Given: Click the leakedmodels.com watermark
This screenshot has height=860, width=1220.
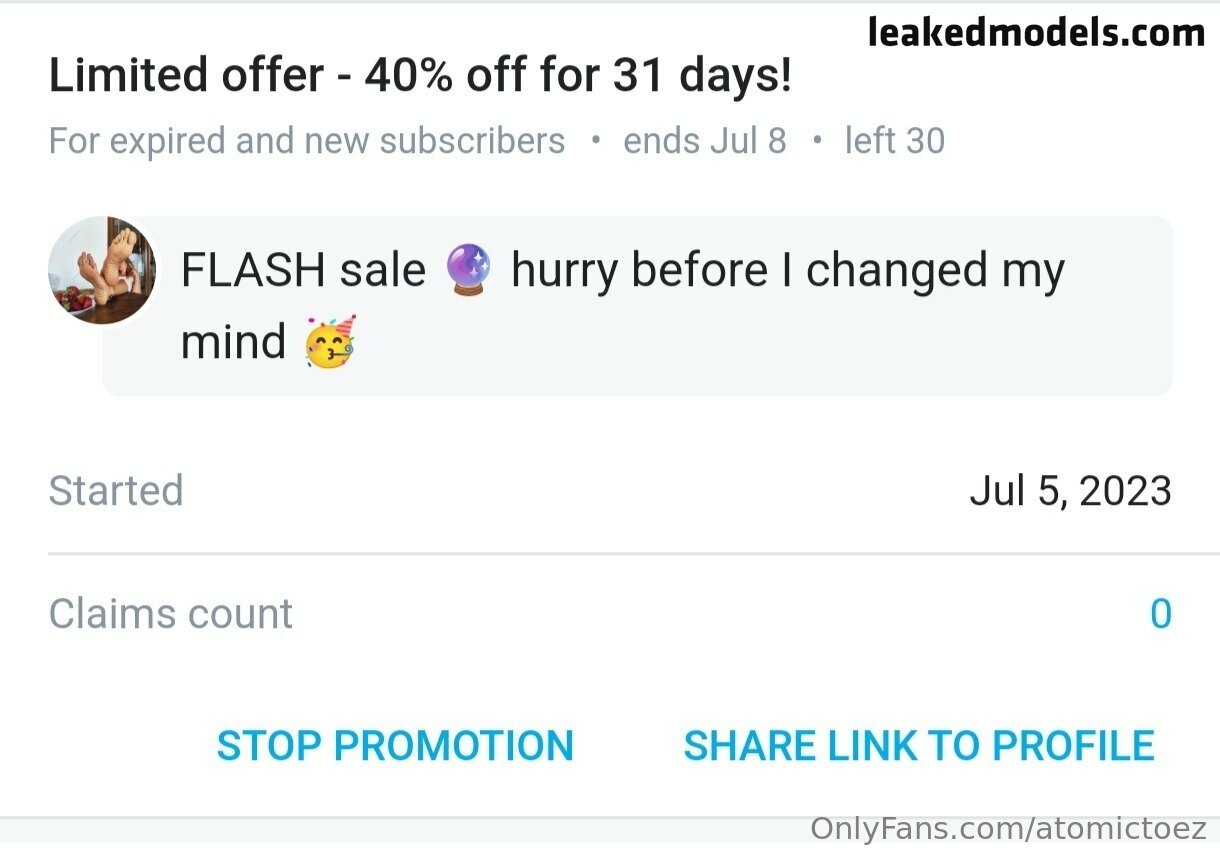Looking at the screenshot, I should [x=1036, y=34].
